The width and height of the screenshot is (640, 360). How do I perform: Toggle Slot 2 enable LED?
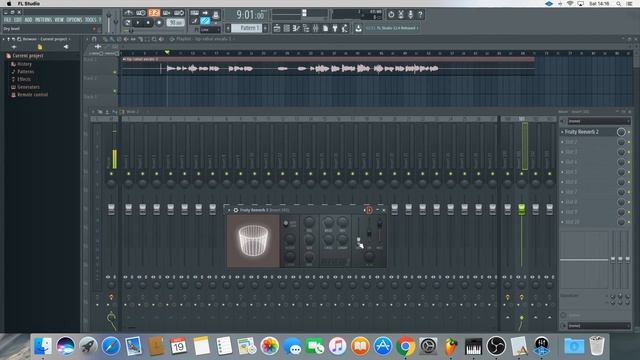pos(629,142)
